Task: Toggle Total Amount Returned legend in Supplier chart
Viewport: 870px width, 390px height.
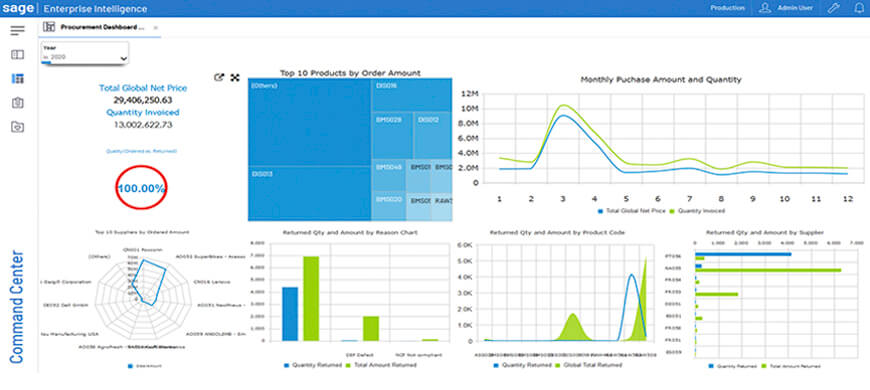Action: click(791, 366)
